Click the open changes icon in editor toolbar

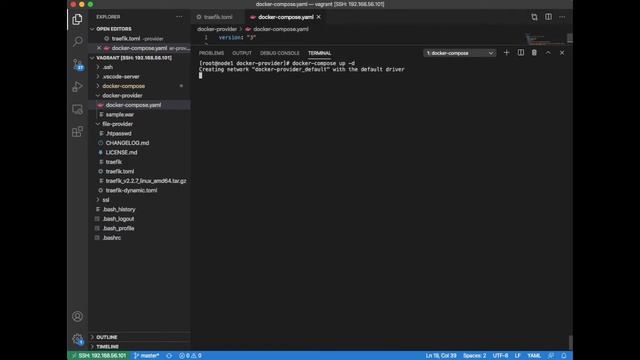click(x=534, y=17)
